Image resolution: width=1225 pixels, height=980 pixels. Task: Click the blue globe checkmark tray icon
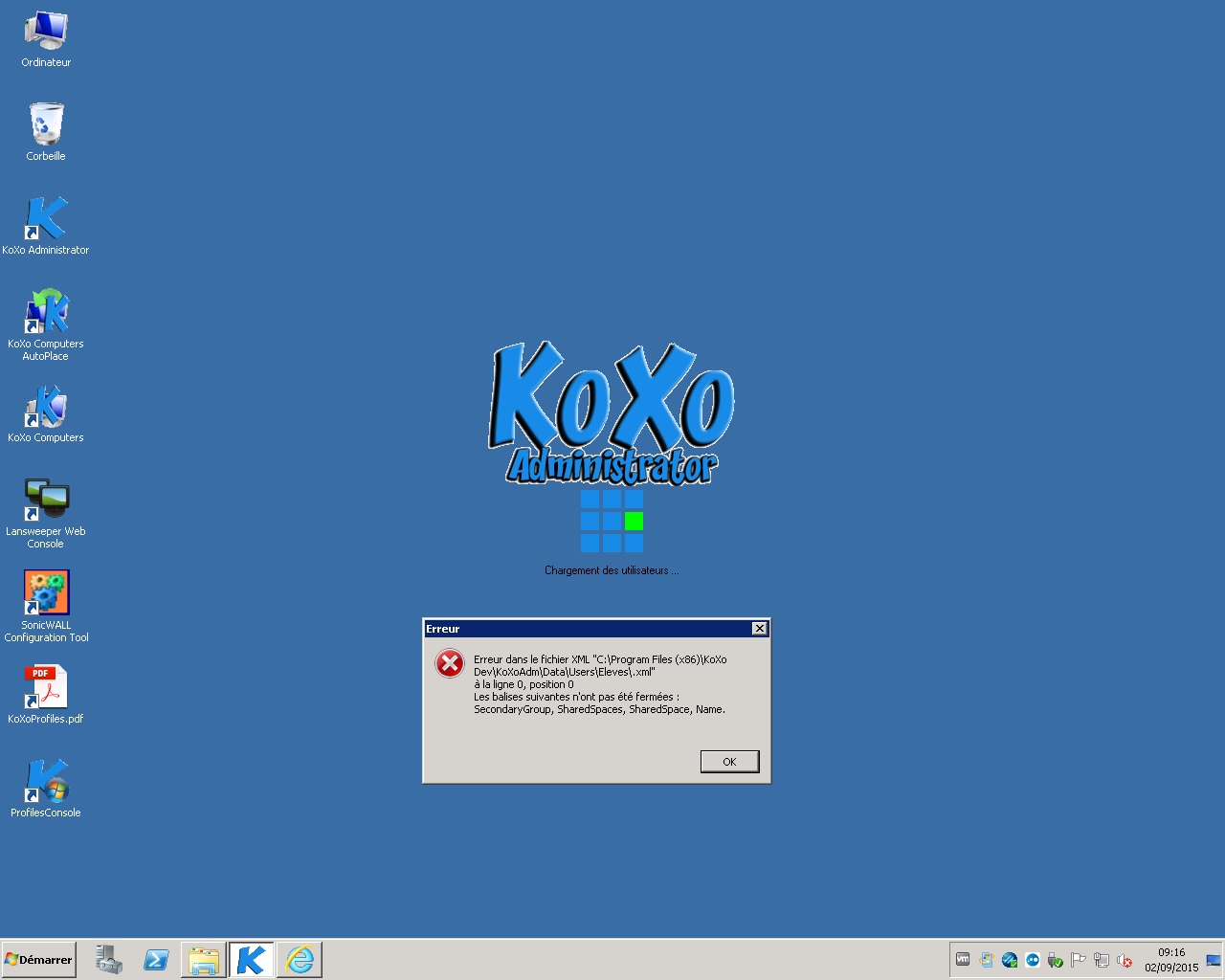click(1010, 960)
